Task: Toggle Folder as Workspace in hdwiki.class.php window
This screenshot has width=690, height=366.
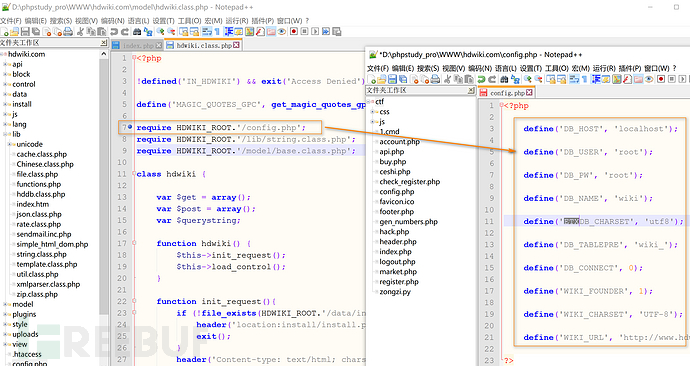Action: click(x=271, y=32)
